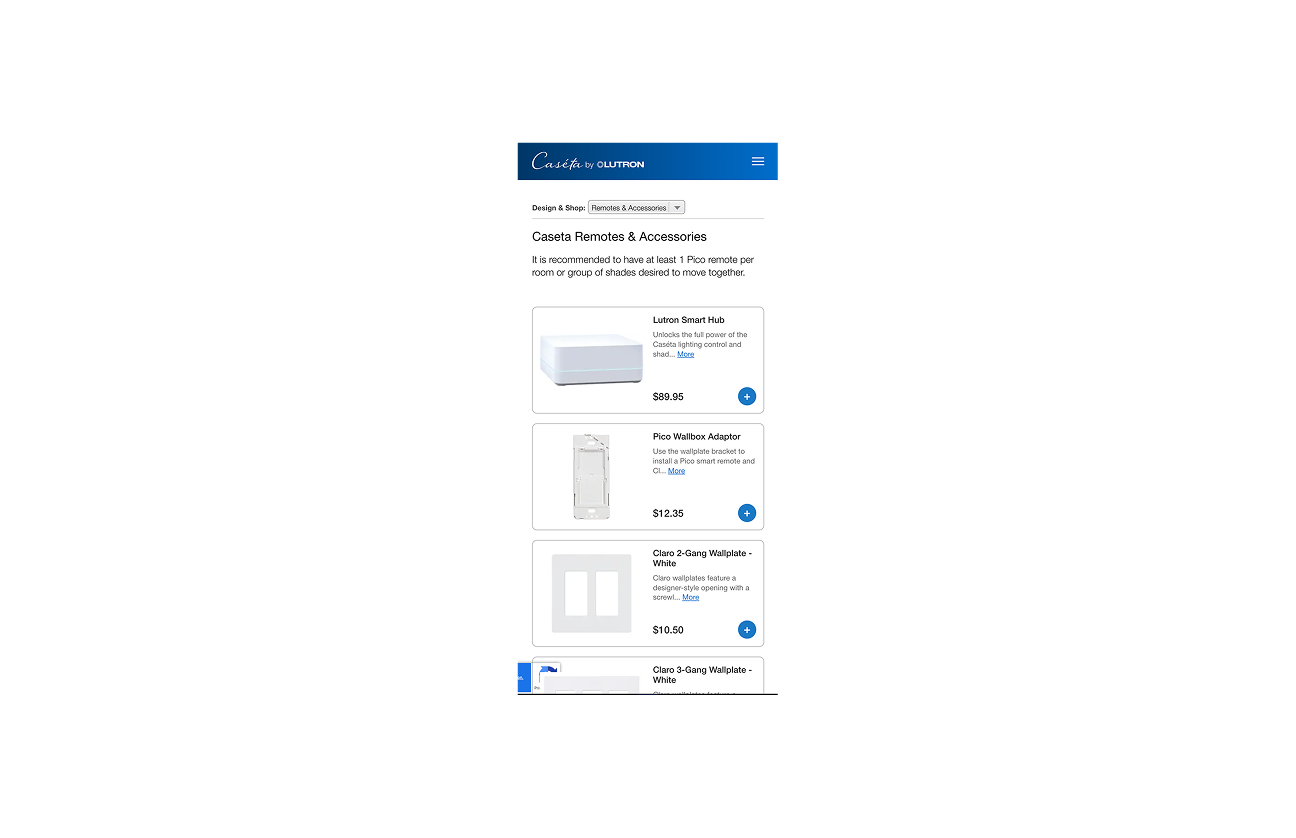1296x838 pixels.
Task: Open the Design & Shop category dropdown
Action: tap(636, 208)
